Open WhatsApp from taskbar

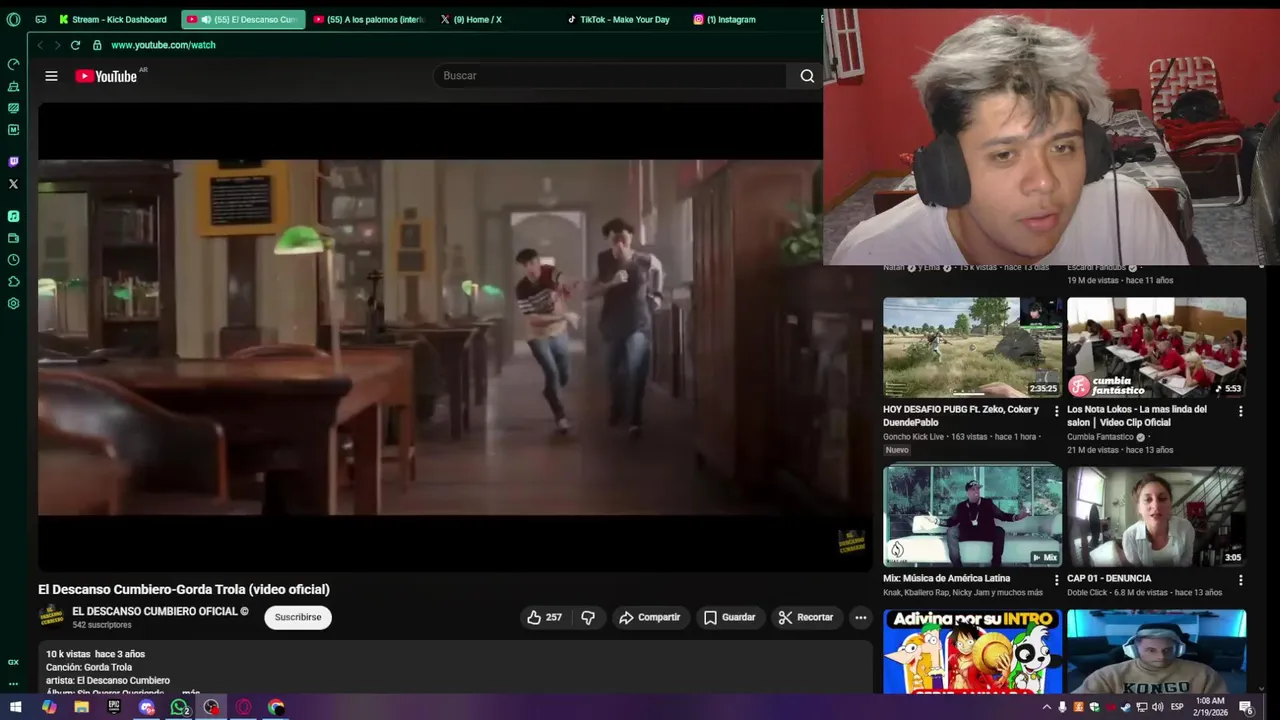click(x=179, y=707)
